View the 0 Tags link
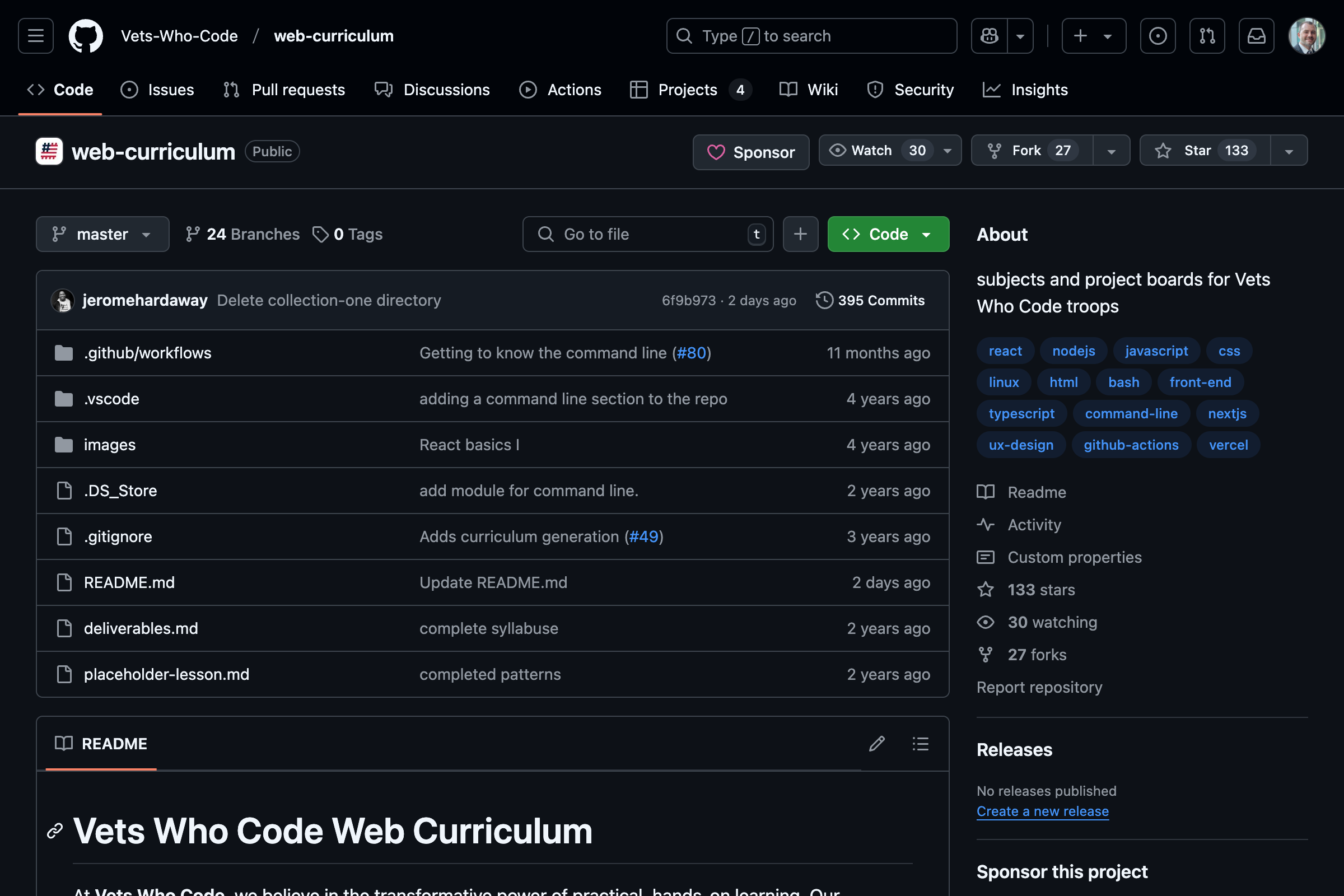The height and width of the screenshot is (896, 1344). click(347, 234)
